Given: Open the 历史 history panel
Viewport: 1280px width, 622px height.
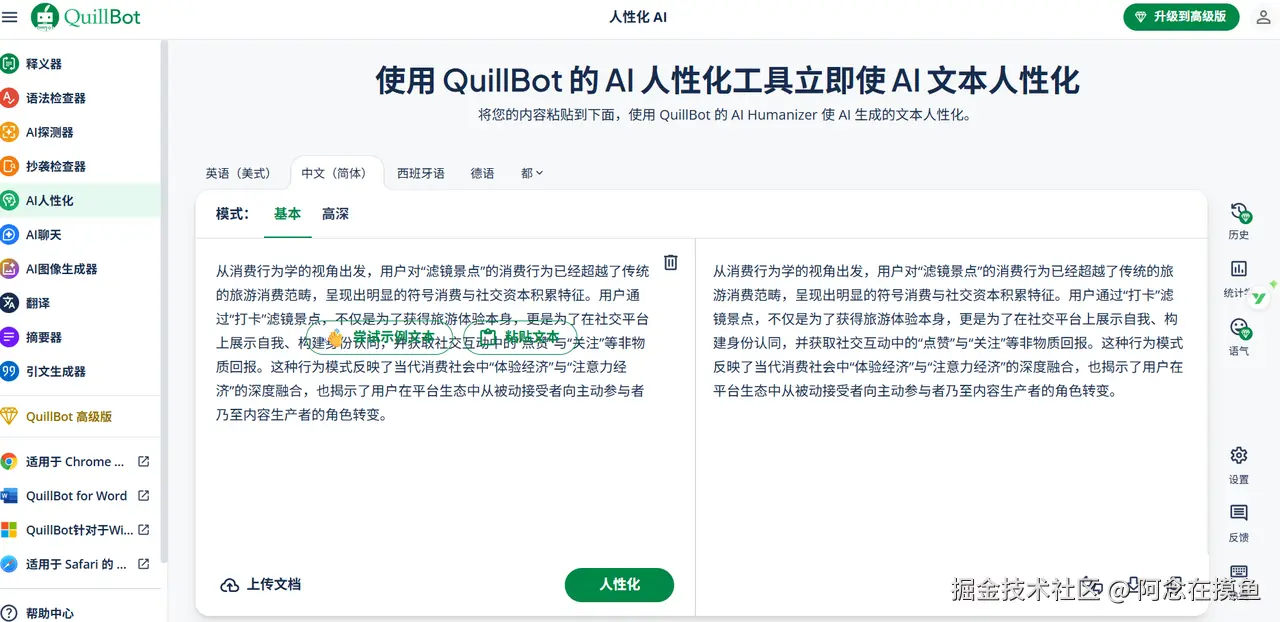Looking at the screenshot, I should pos(1239,221).
